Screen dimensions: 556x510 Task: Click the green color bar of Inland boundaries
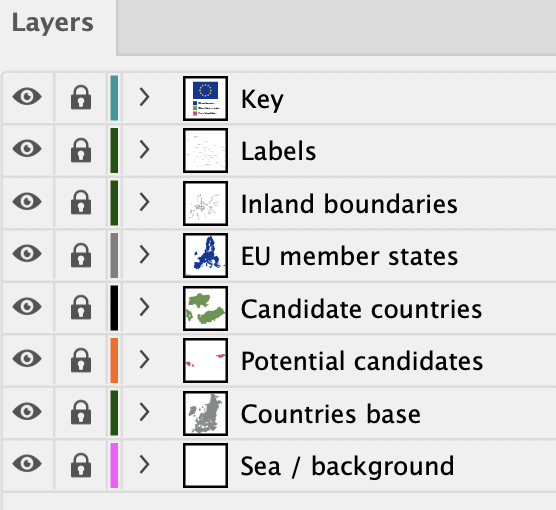coord(114,203)
